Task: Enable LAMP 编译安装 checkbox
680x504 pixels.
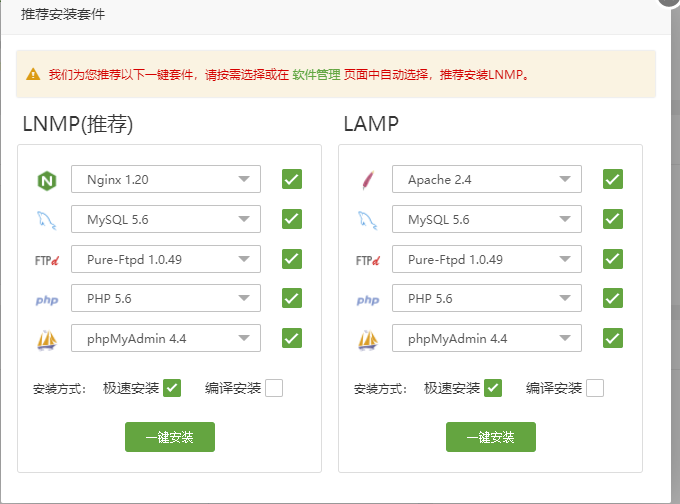Action: [x=595, y=388]
